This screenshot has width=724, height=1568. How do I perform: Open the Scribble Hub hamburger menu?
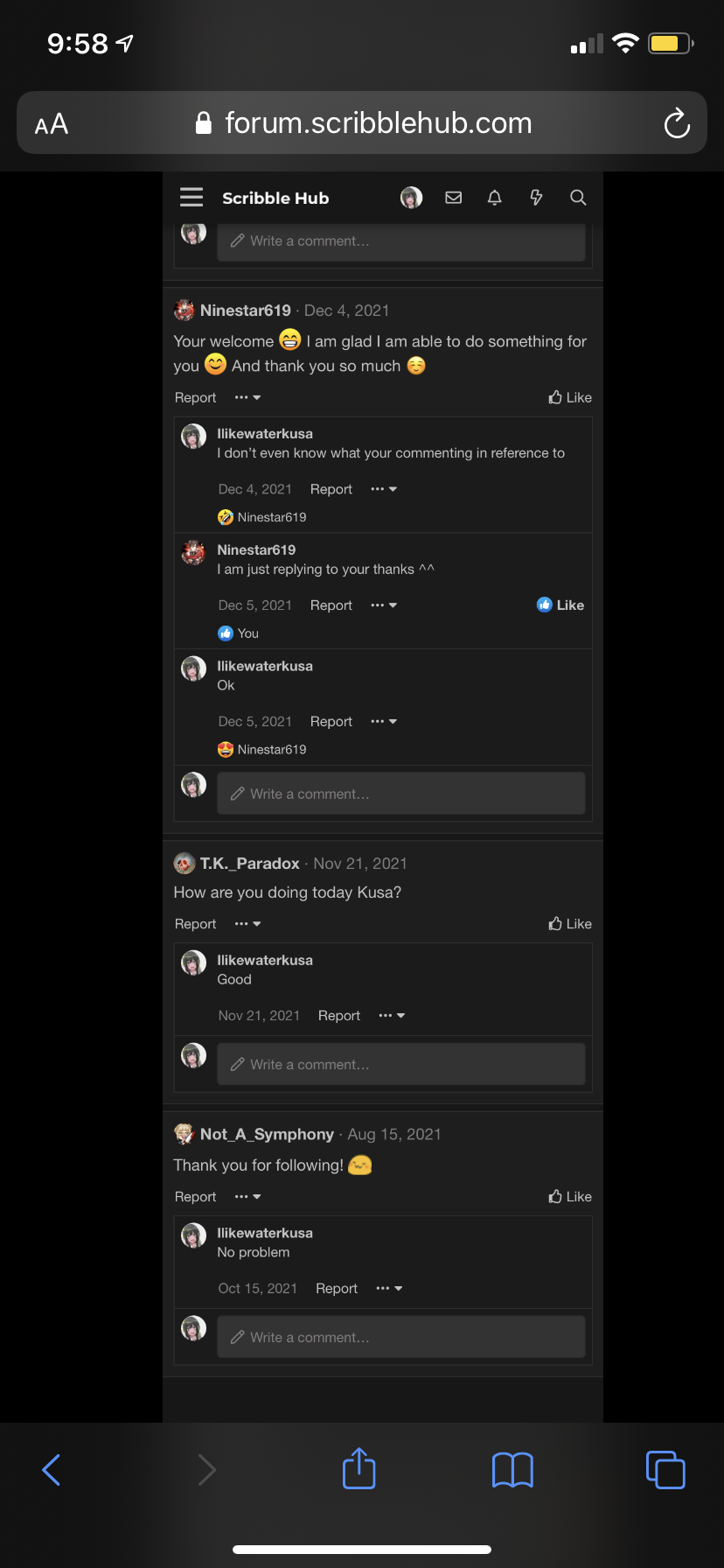[191, 198]
